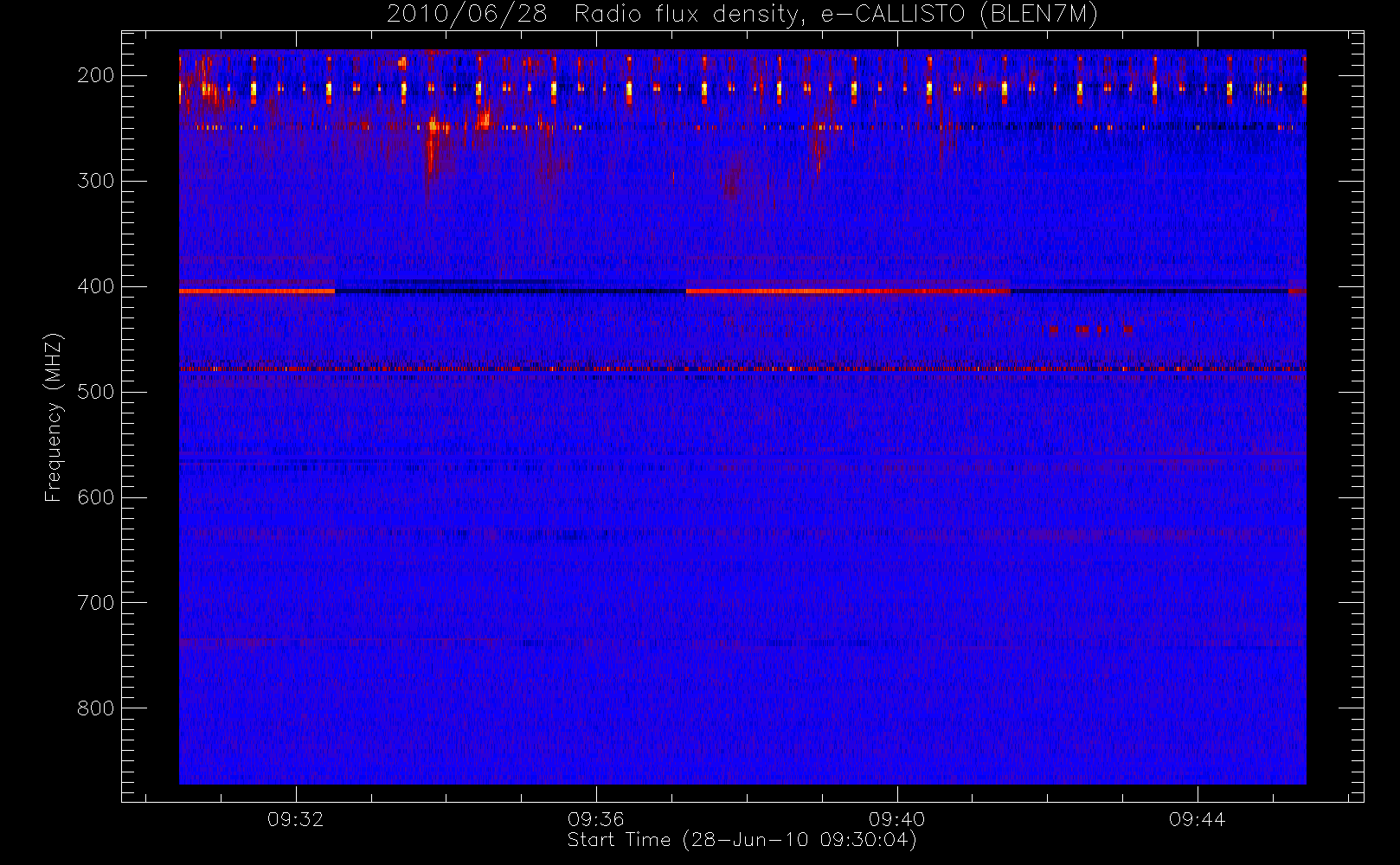Click the 'Start Time (28-Jun-10 09:30:04)' axis label
Image resolution: width=1400 pixels, height=865 pixels.
click(x=742, y=840)
